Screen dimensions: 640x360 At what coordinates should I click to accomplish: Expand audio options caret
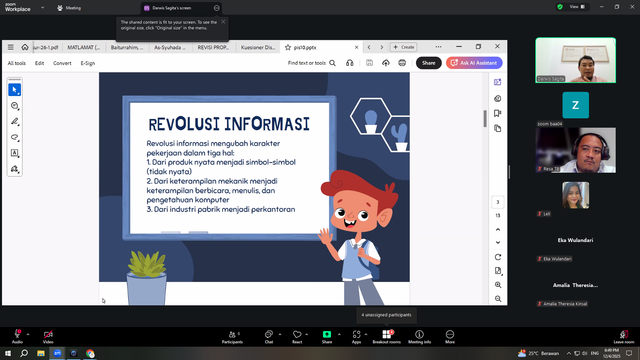(28, 334)
